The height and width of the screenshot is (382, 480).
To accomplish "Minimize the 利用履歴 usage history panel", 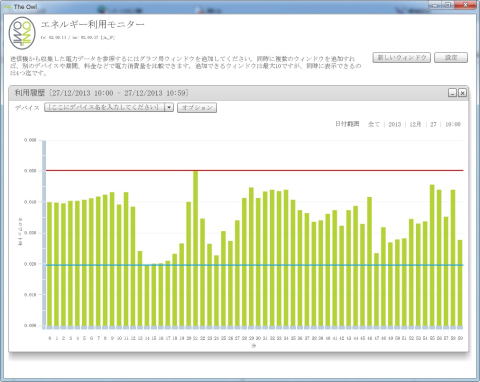I will 452,93.
